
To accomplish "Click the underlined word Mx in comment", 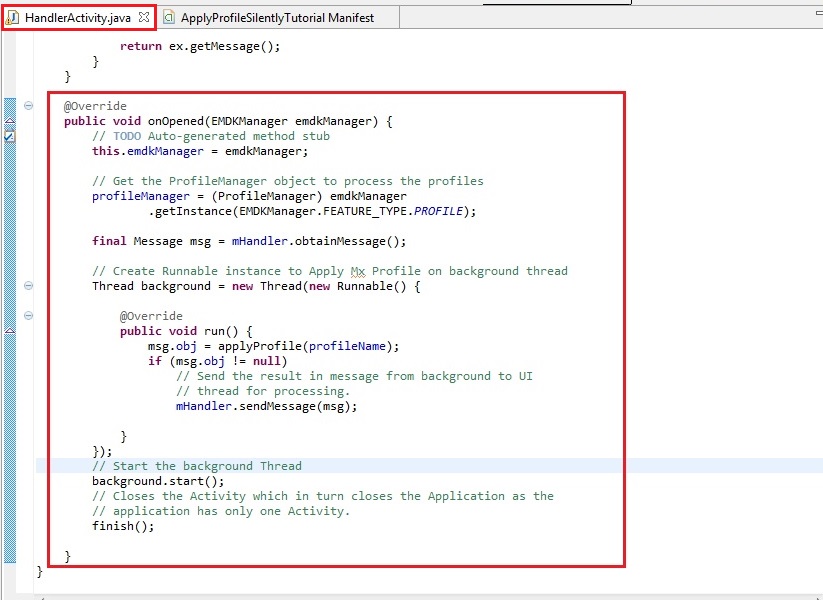I will coord(358,271).
